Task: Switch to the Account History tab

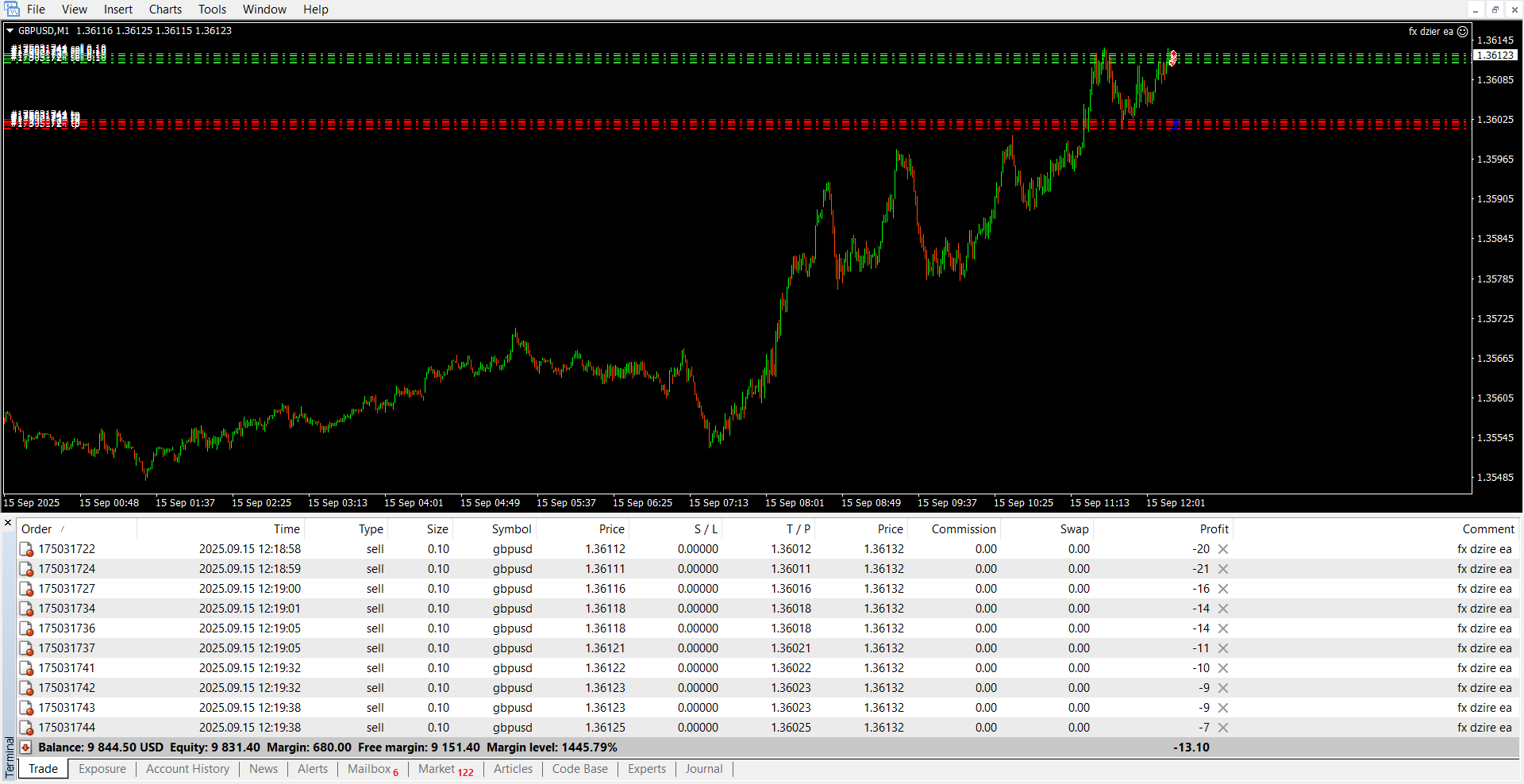Action: (187, 769)
